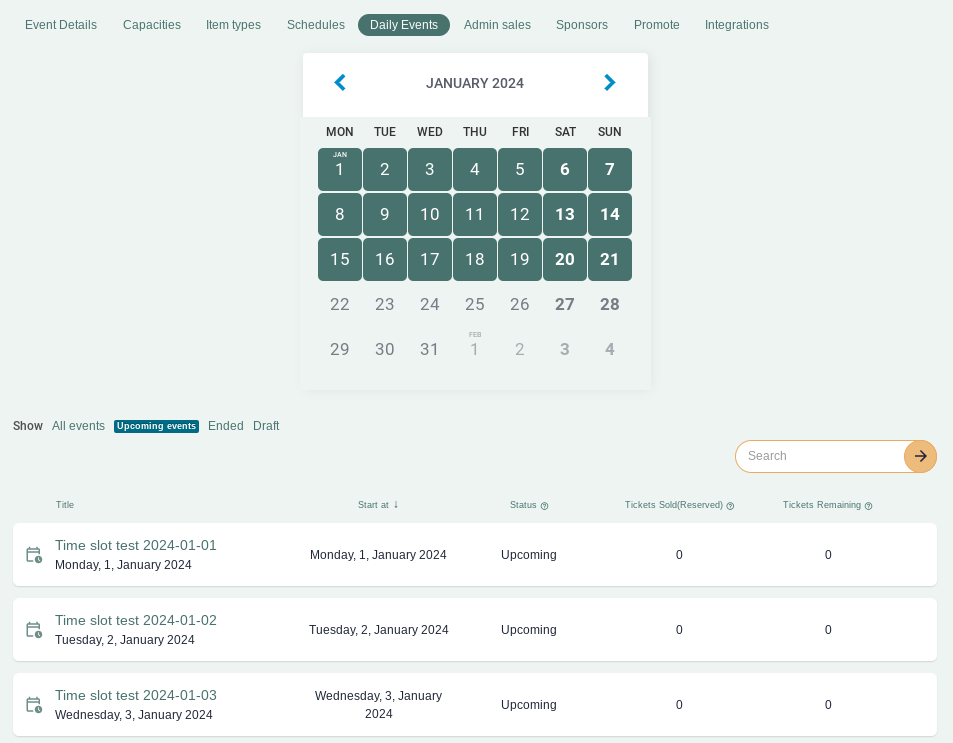Screen dimensions: 953x743
Task: Switch to the Event Details tab
Action: [61, 25]
